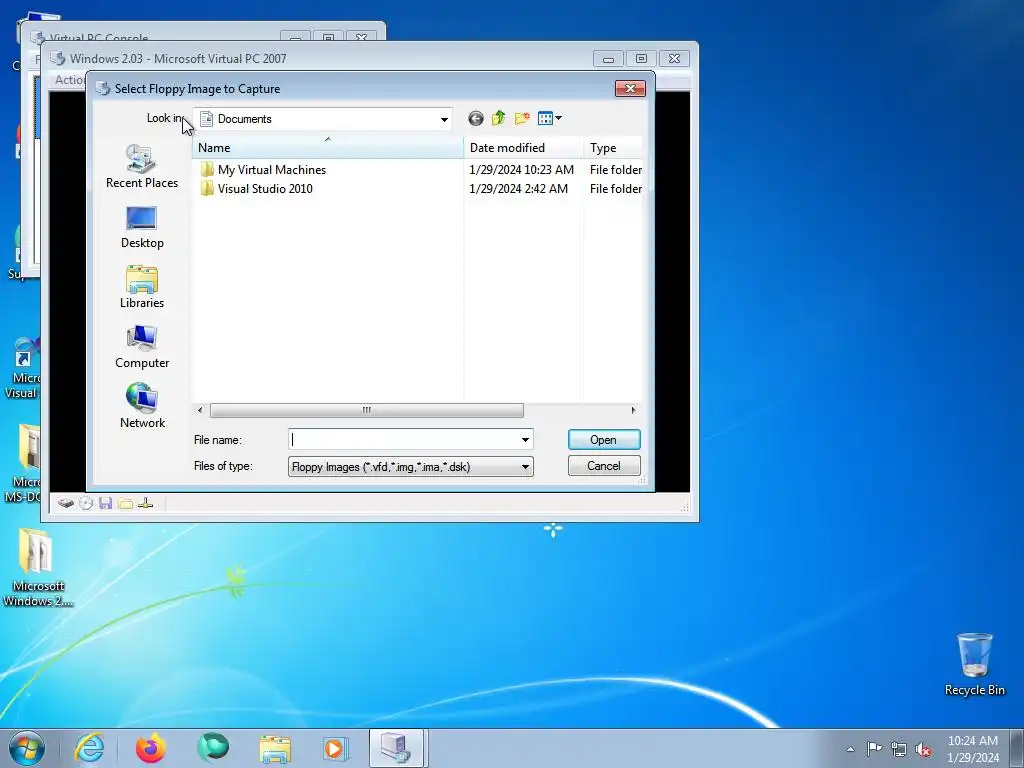Sort by Date modified column

coord(523,148)
